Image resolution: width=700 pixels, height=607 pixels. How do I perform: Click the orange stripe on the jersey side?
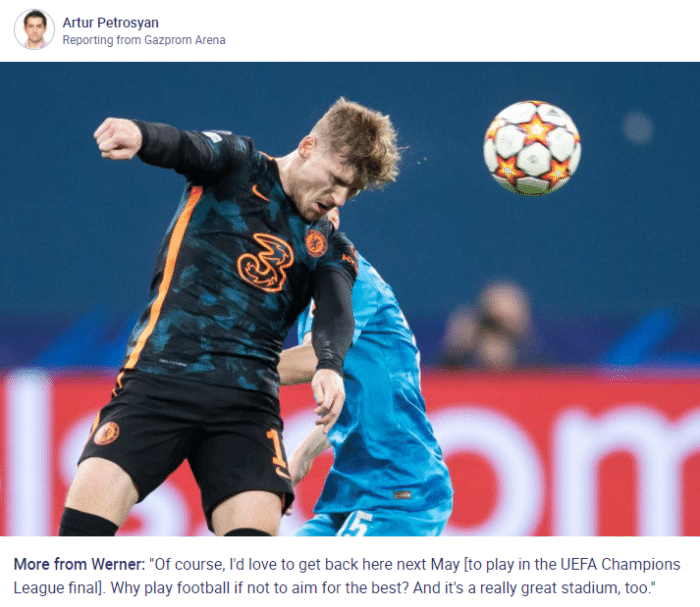coord(163,278)
